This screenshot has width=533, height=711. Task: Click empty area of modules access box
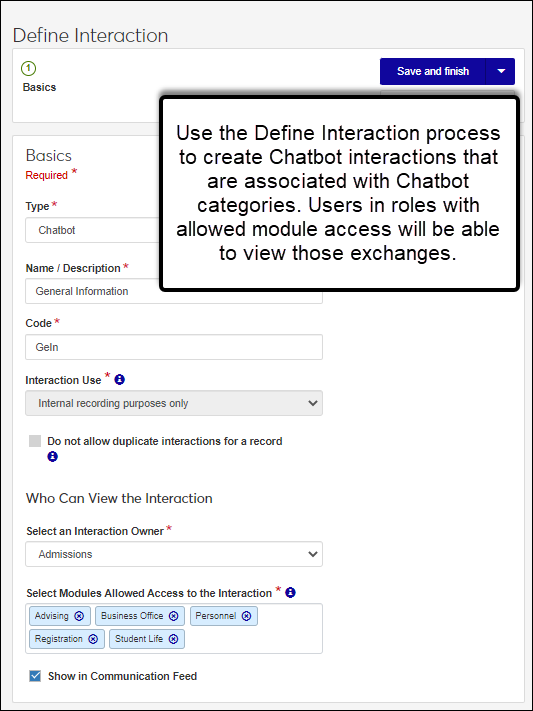254,638
